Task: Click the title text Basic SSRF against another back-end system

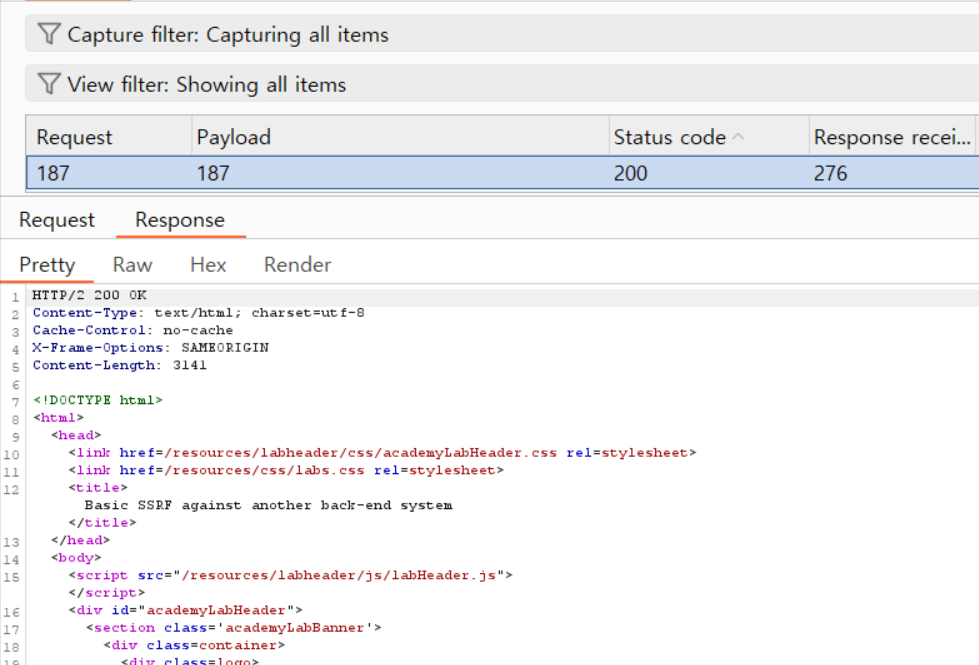Action: [268, 505]
